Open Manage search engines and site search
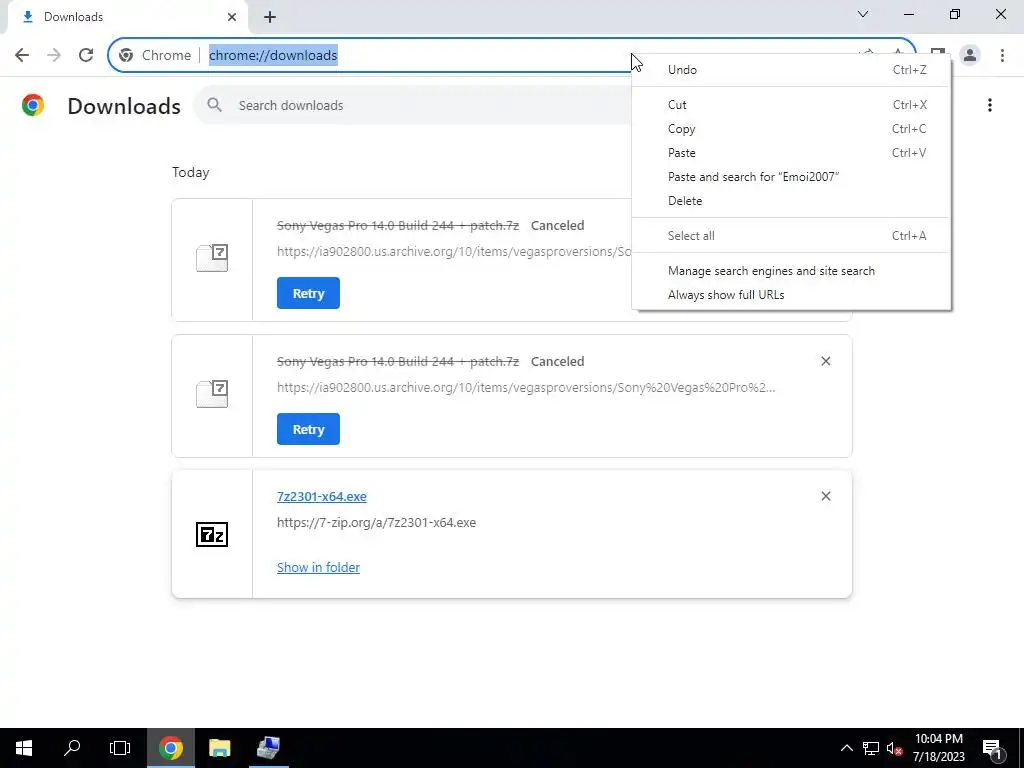Screen dimensions: 1024x768 pos(792,271)
